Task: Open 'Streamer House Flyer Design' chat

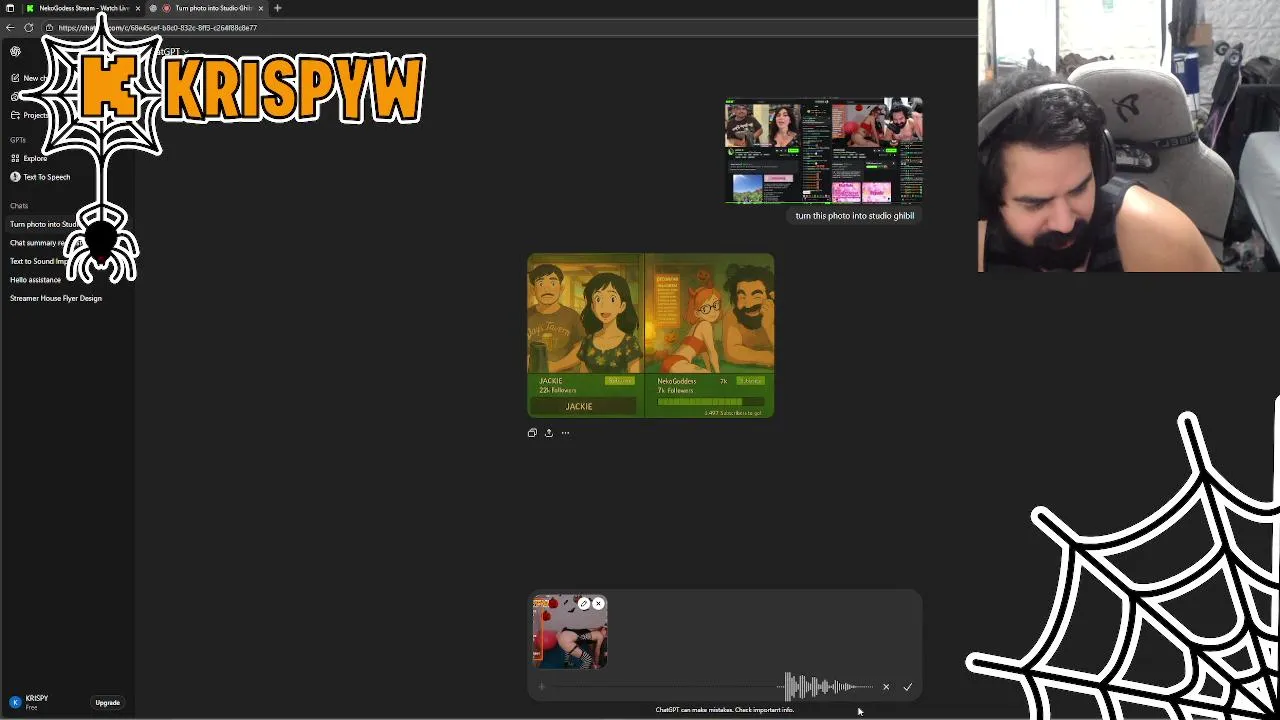Action: (x=56, y=298)
